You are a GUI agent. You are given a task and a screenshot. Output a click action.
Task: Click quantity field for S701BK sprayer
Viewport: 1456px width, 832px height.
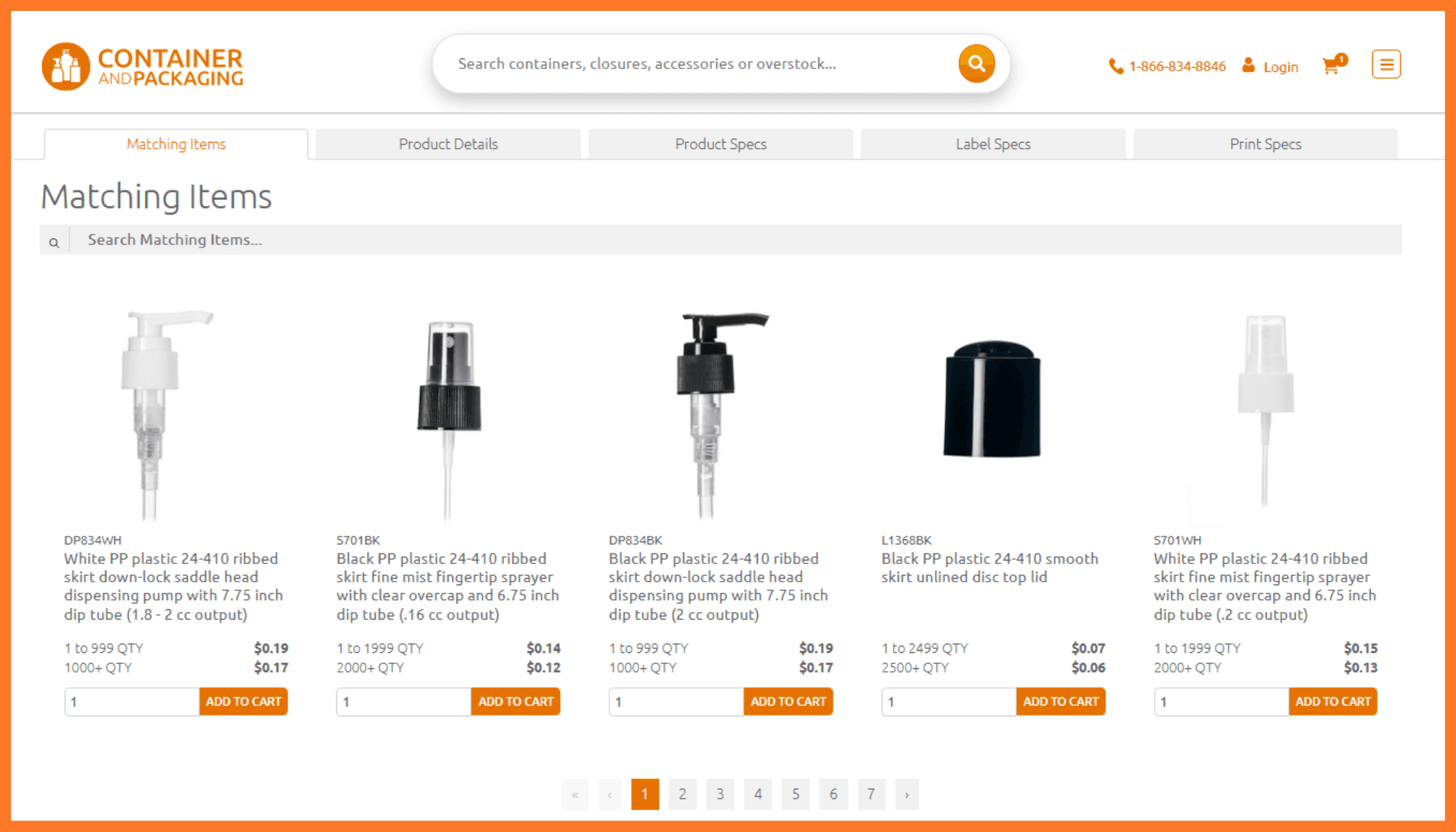(403, 702)
